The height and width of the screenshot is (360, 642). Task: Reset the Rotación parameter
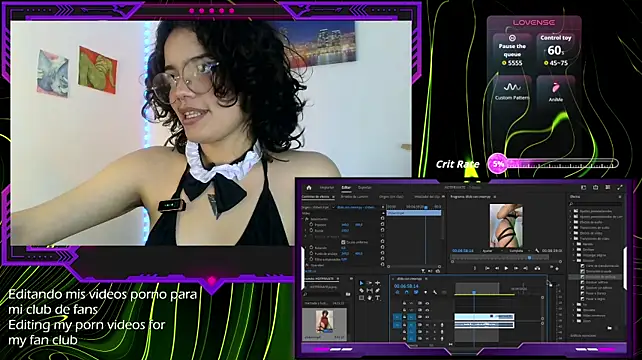(382, 248)
